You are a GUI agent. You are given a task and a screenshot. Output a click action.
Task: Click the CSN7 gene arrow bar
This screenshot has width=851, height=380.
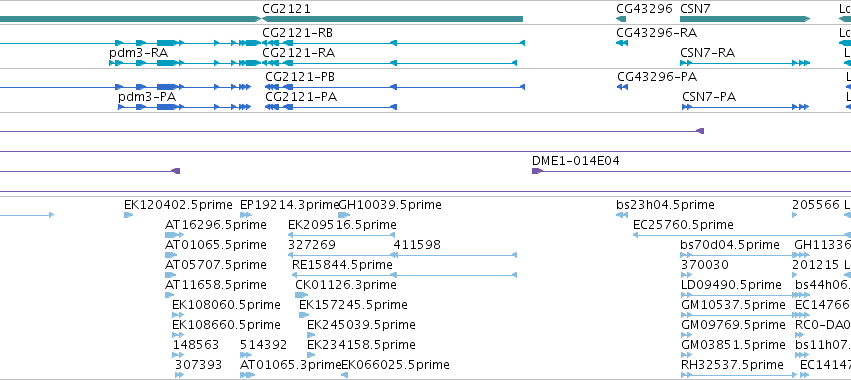pyautogui.click(x=745, y=19)
